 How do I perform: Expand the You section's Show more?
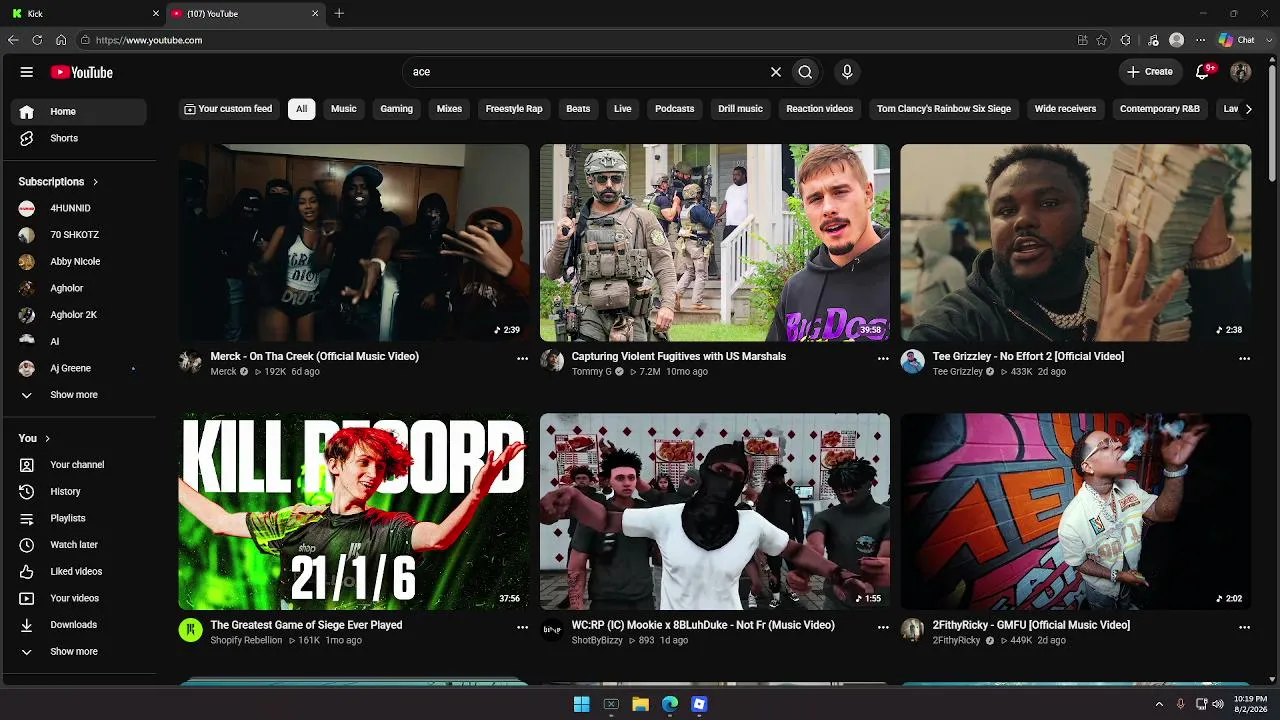[x=80, y=652]
